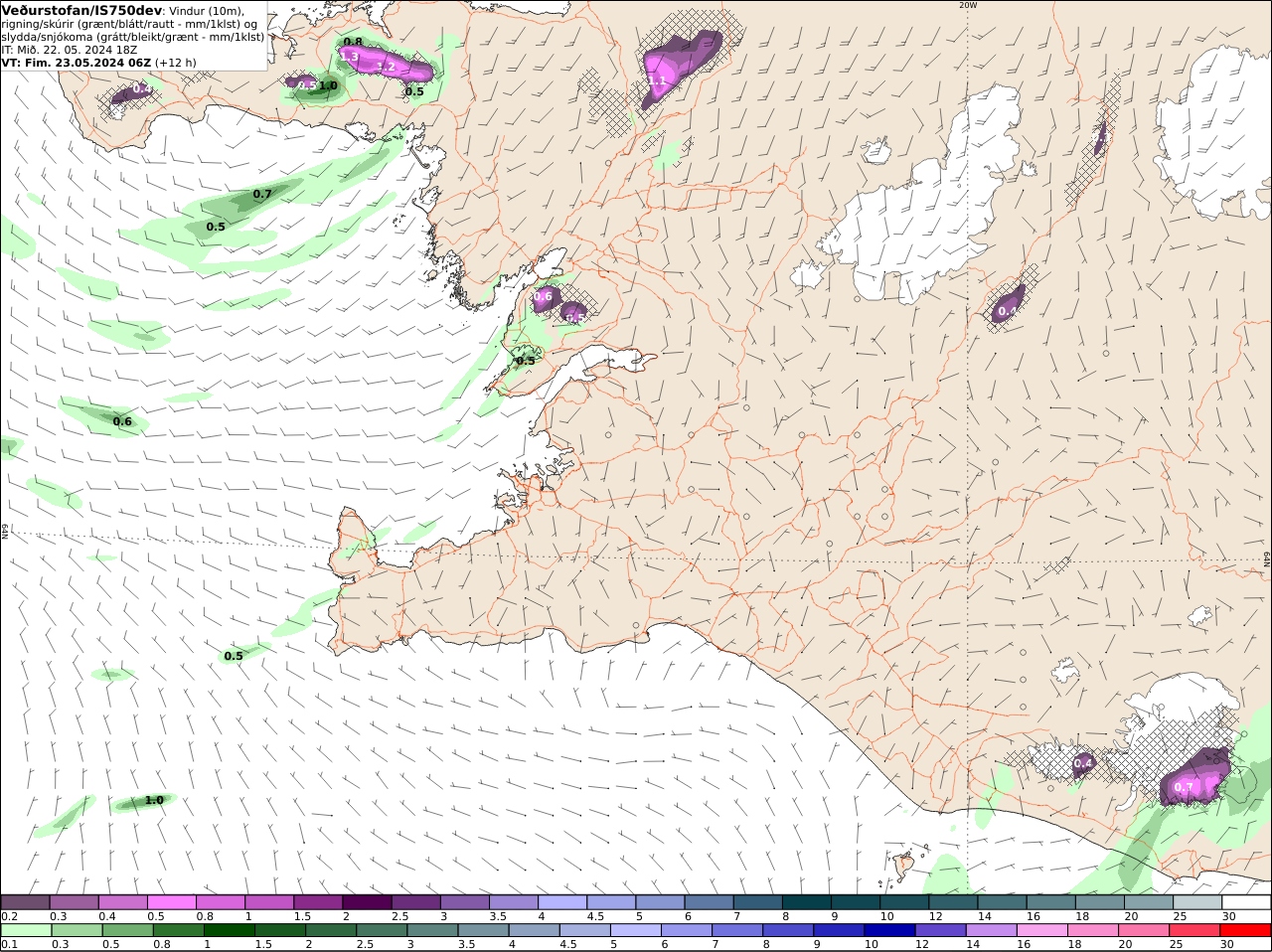
Task: Select the 'slydda/snjókoma' legend description line
Action: click(133, 37)
